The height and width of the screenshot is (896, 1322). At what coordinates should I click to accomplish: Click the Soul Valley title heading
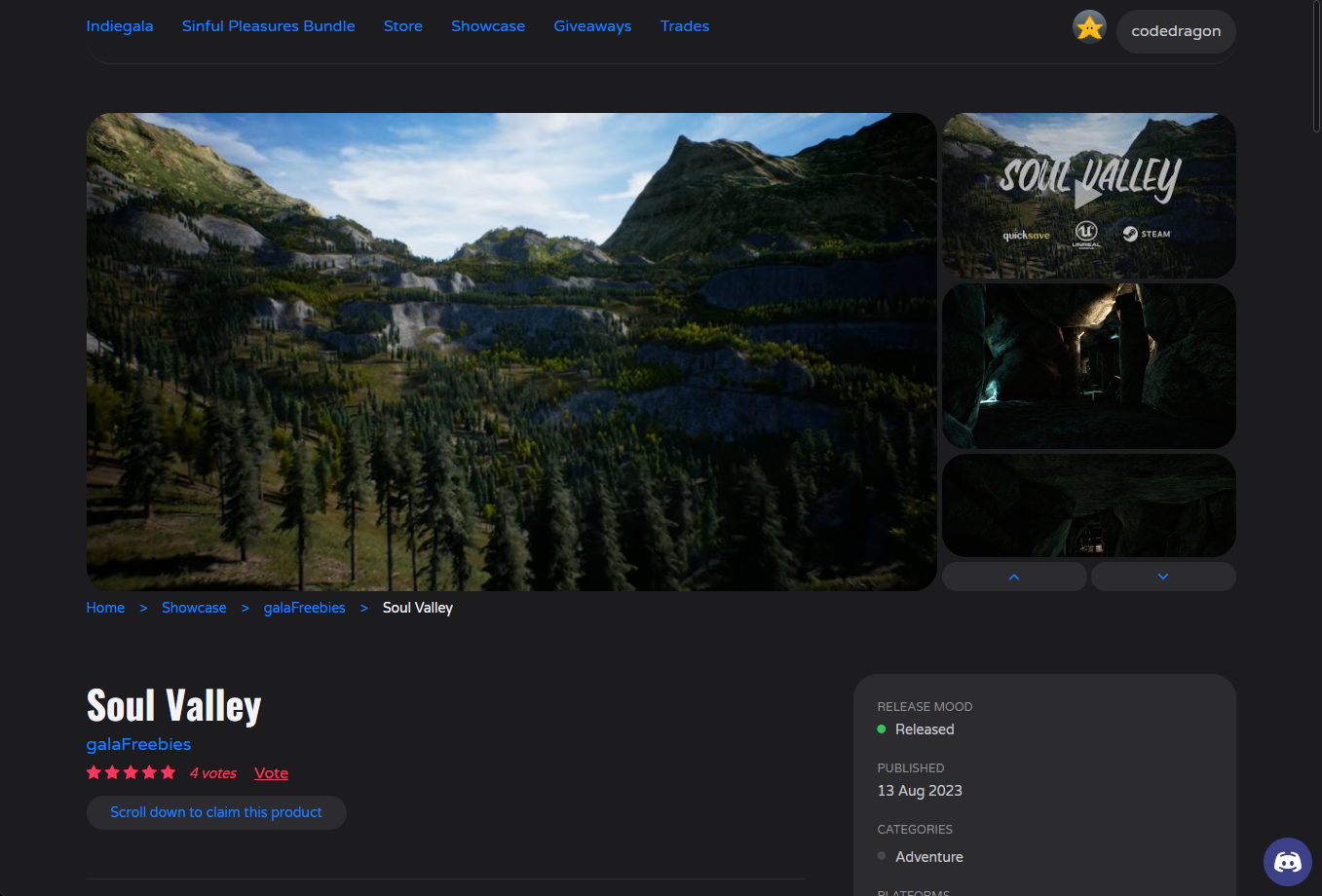(x=174, y=706)
